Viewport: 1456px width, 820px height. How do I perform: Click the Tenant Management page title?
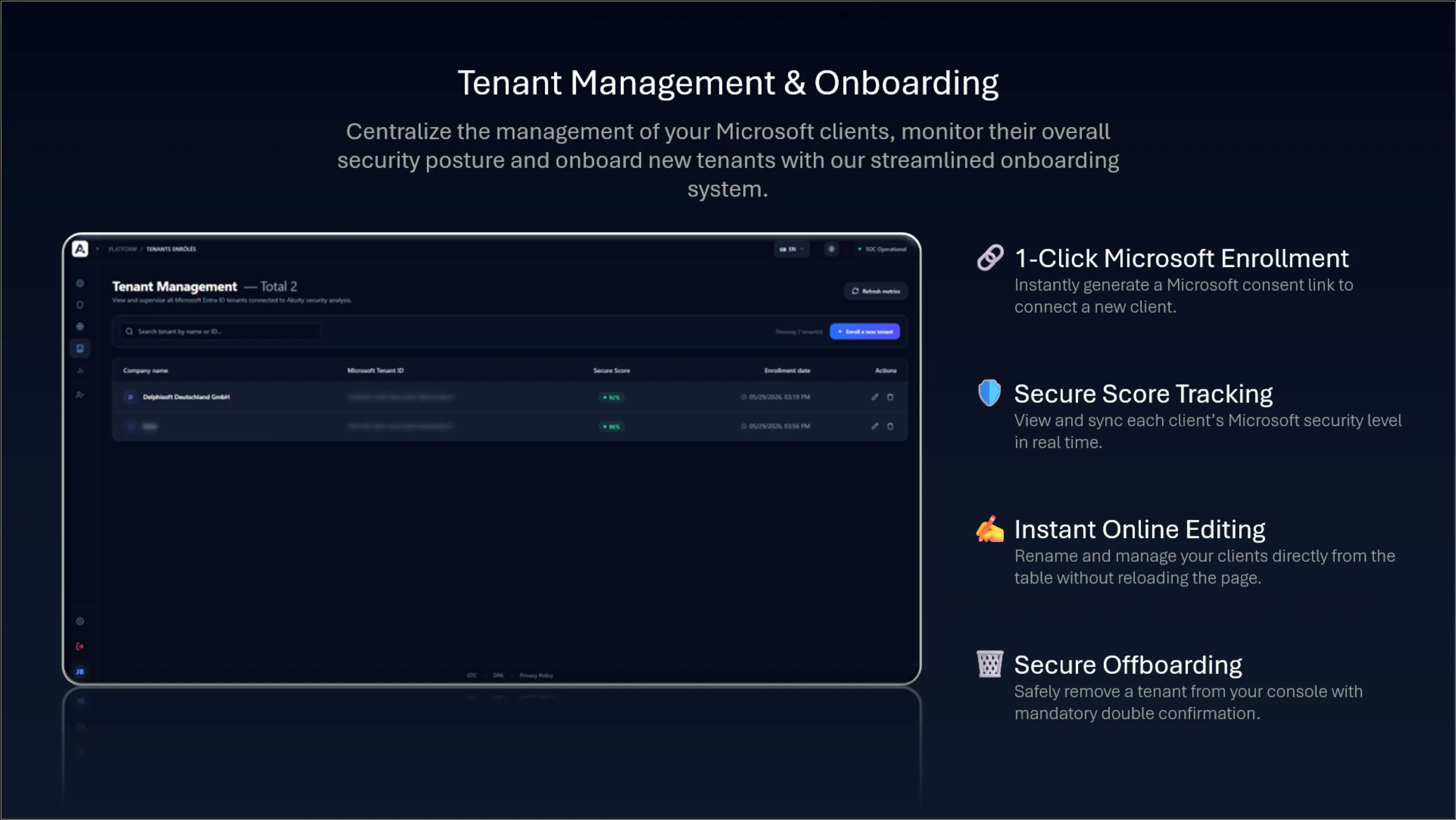click(175, 287)
